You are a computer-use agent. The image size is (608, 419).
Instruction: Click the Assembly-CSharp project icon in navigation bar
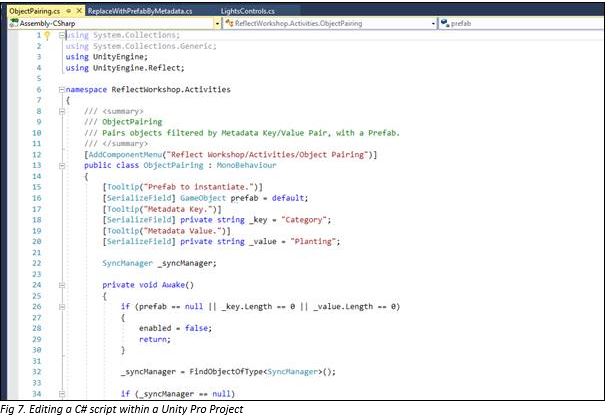(x=14, y=23)
